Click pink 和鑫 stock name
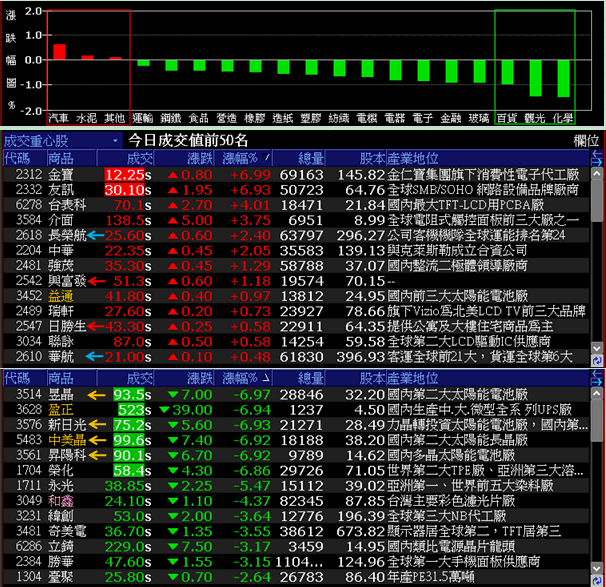Image resolution: width=606 pixels, height=587 pixels. [x=61, y=501]
